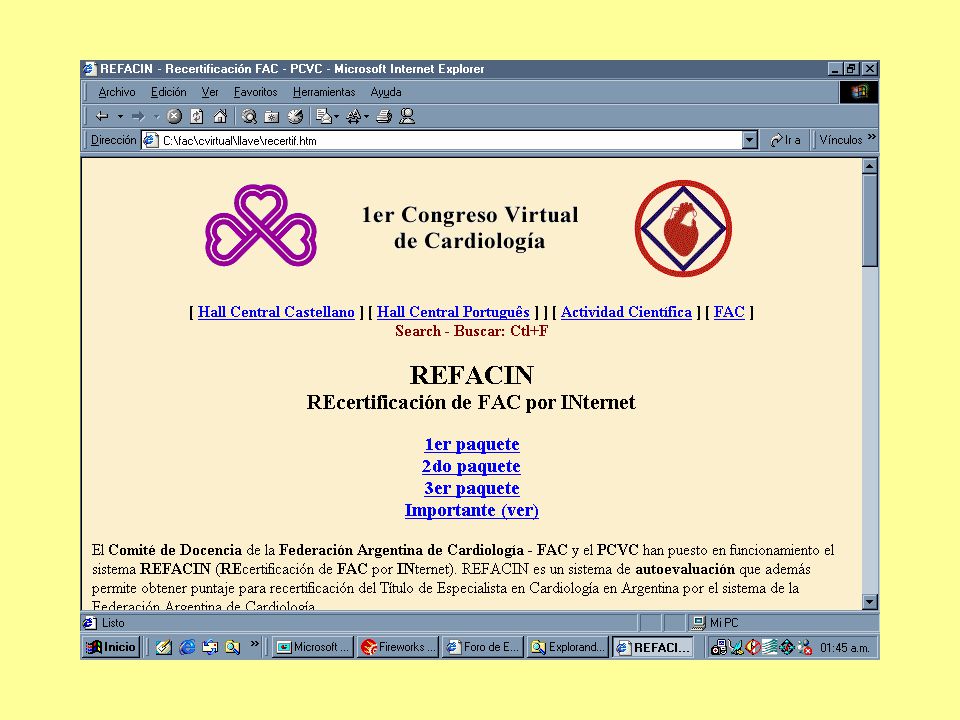The image size is (960, 720).
Task: Click the purple three-hearts logo
Action: (261, 225)
